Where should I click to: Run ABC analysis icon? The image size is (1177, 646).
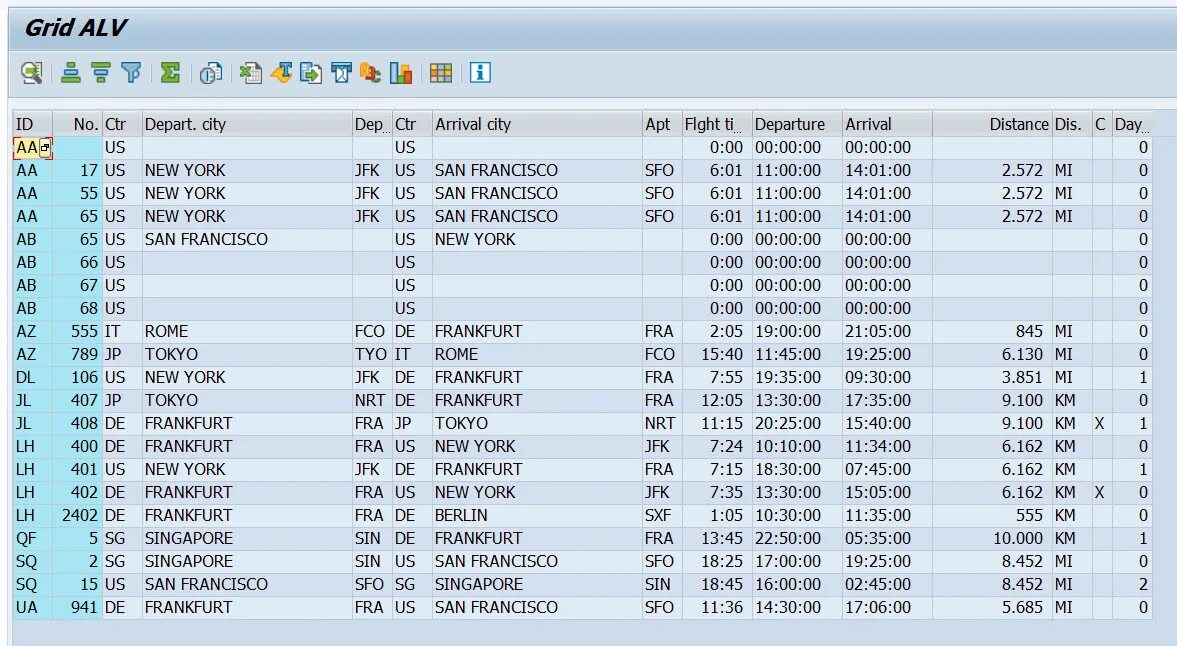coord(370,73)
